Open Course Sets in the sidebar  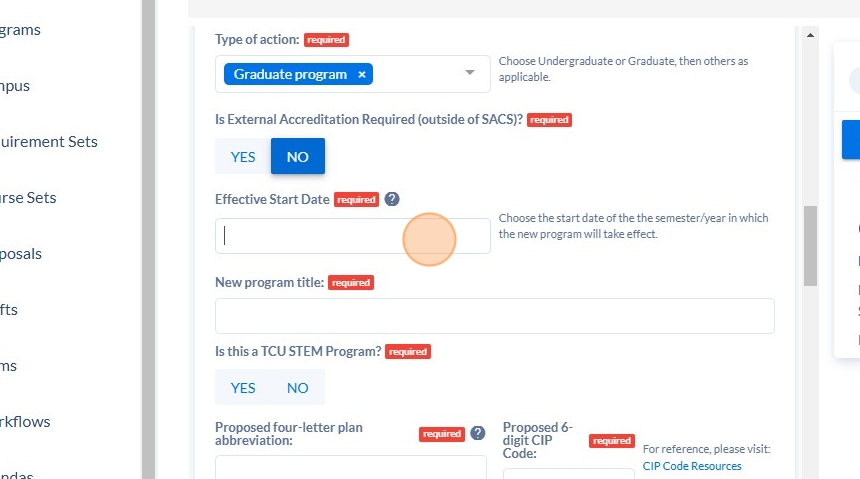pos(28,198)
